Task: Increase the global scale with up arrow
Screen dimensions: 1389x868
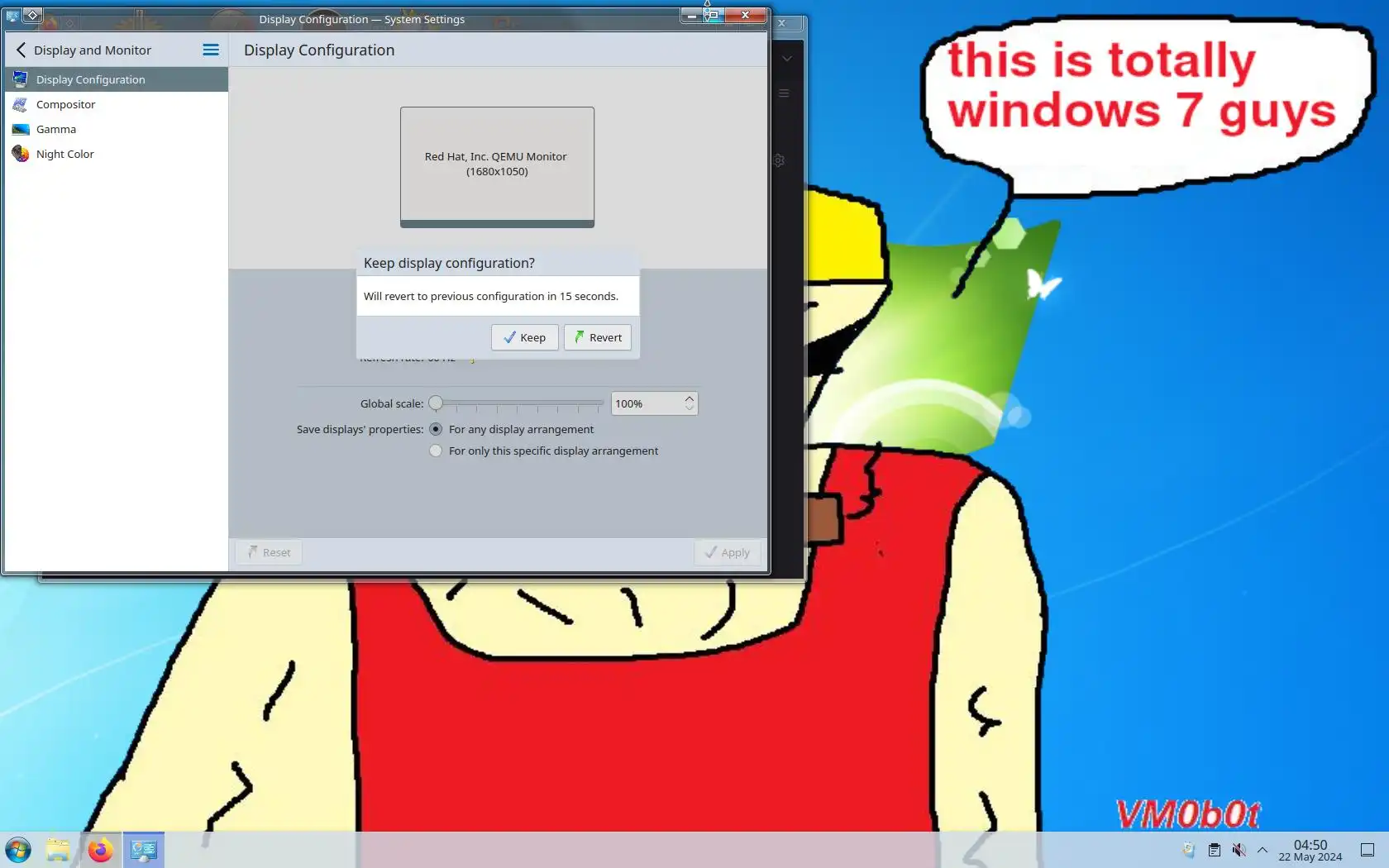Action: point(690,398)
